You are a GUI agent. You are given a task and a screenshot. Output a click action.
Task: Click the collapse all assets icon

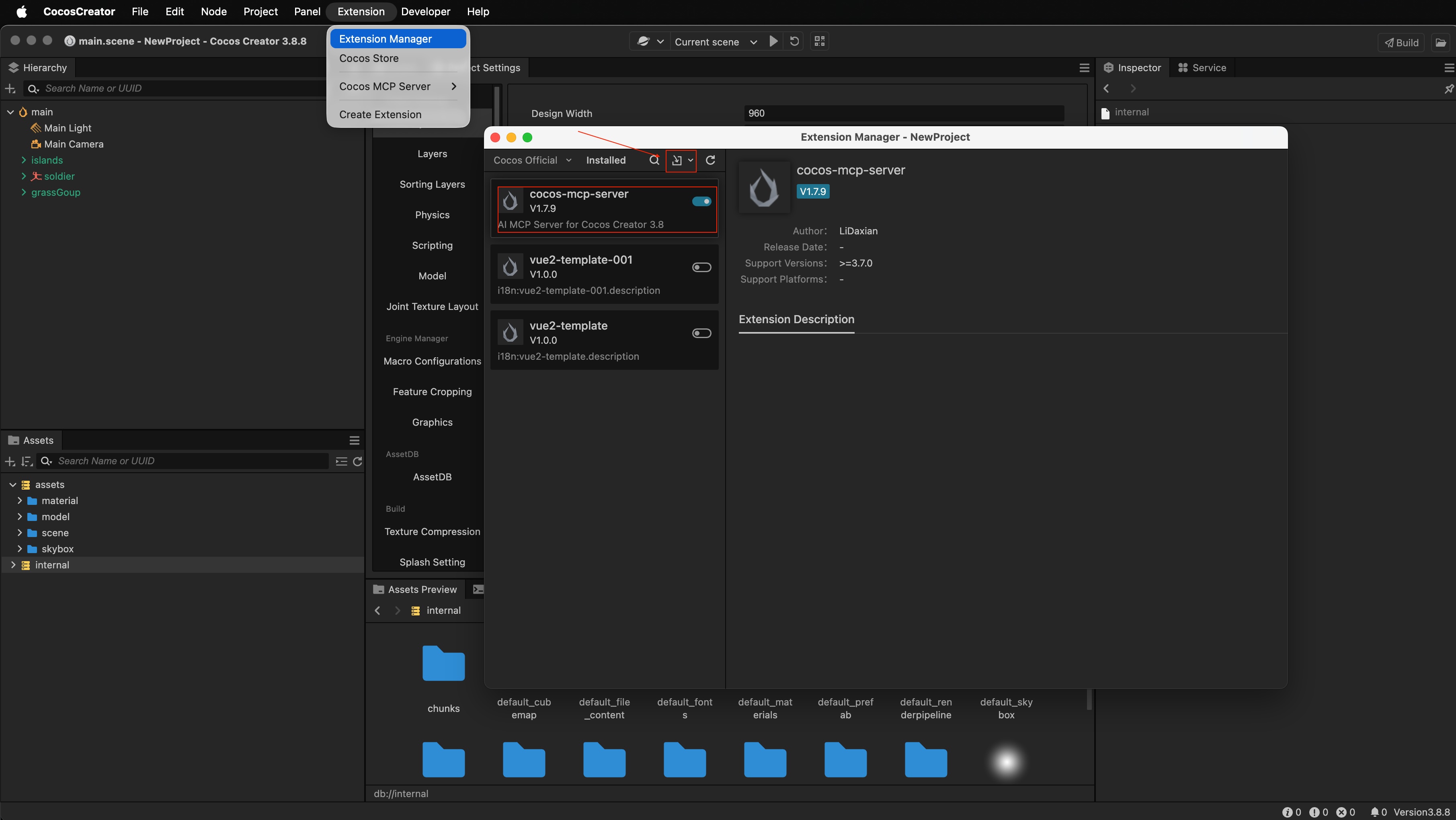pyautogui.click(x=341, y=462)
